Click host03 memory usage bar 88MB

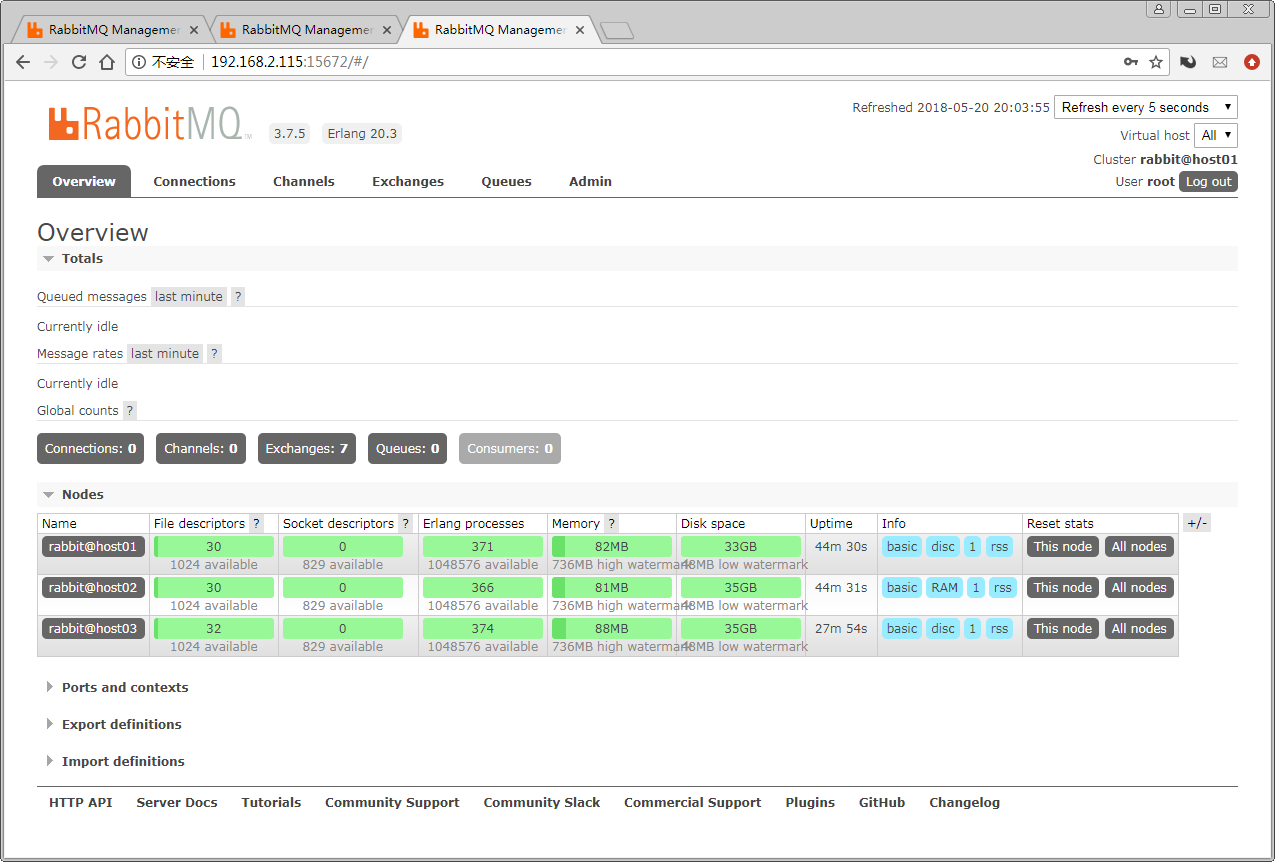612,629
